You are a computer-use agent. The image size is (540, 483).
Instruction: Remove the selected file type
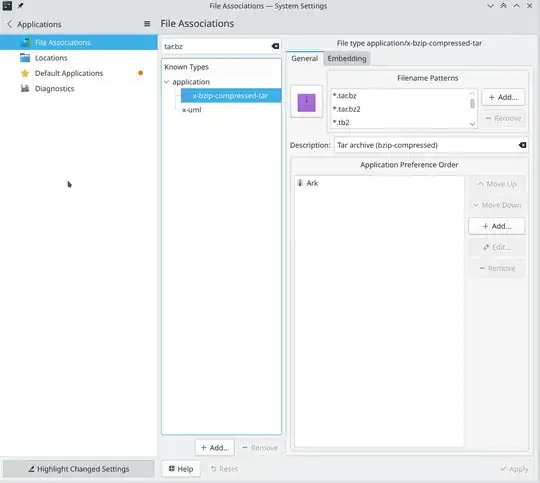[x=260, y=448]
